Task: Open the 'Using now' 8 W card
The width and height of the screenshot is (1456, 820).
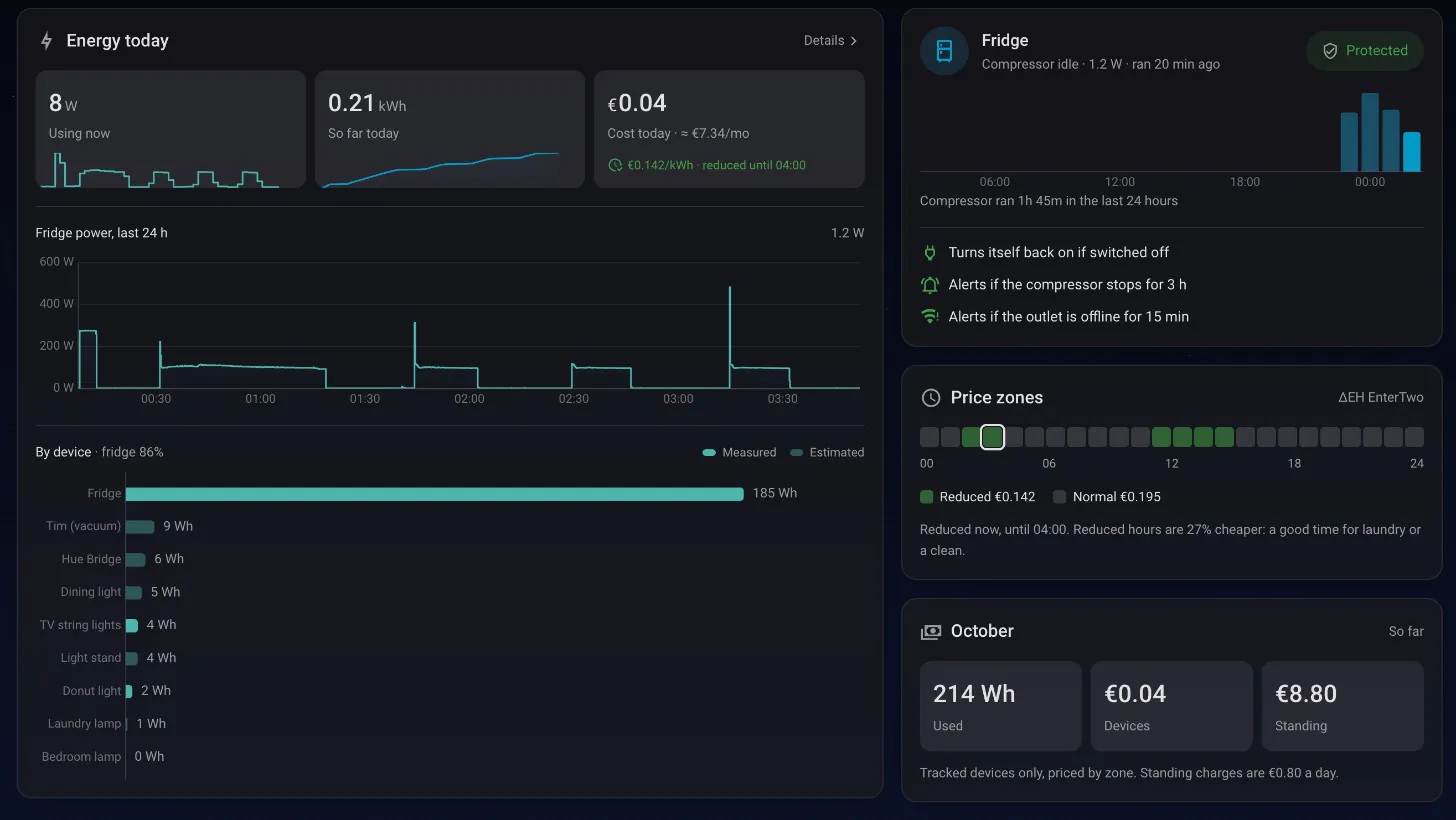Action: (171, 129)
